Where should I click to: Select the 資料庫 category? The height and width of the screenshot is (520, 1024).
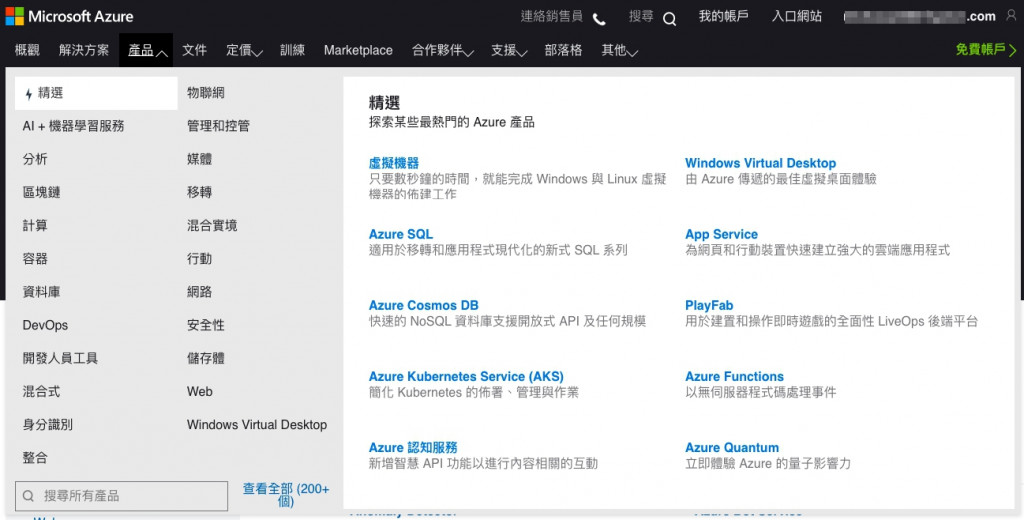[x=41, y=292]
